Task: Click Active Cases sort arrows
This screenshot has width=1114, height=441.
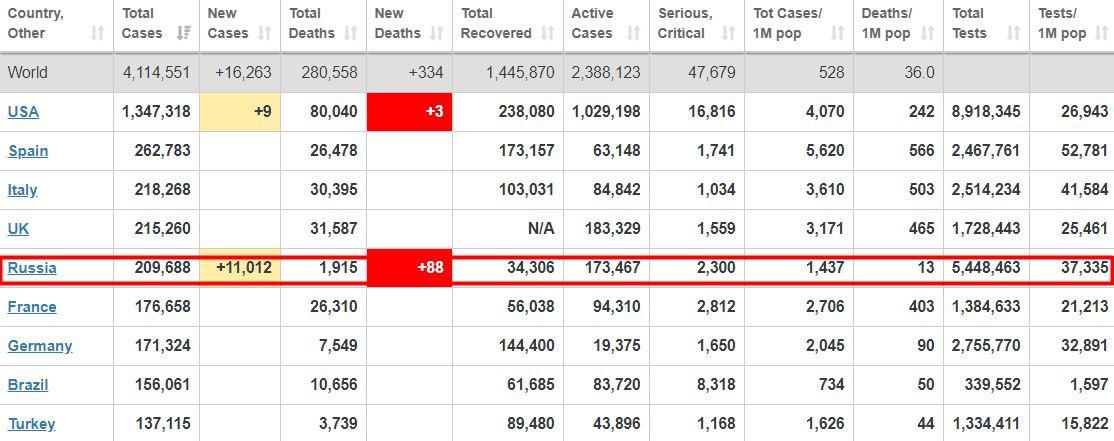Action: (632, 33)
